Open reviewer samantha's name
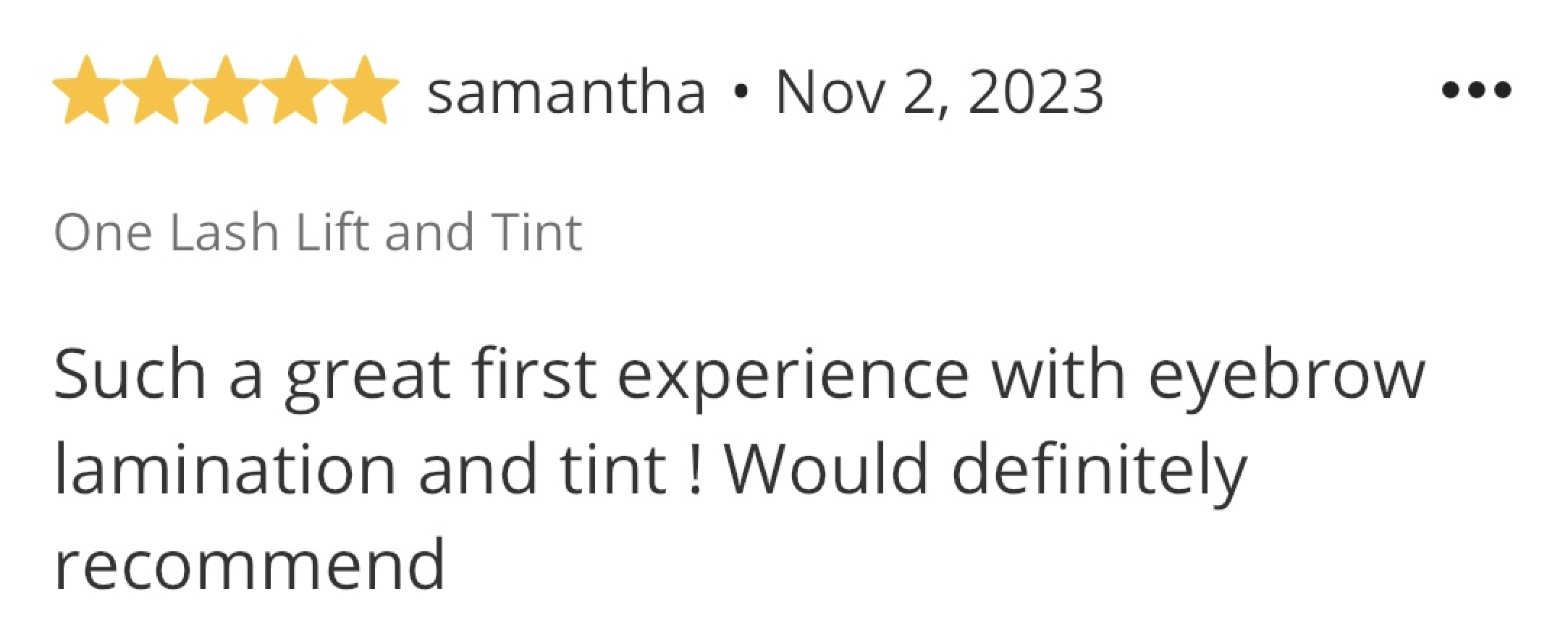This screenshot has height=628, width=1568. click(566, 92)
